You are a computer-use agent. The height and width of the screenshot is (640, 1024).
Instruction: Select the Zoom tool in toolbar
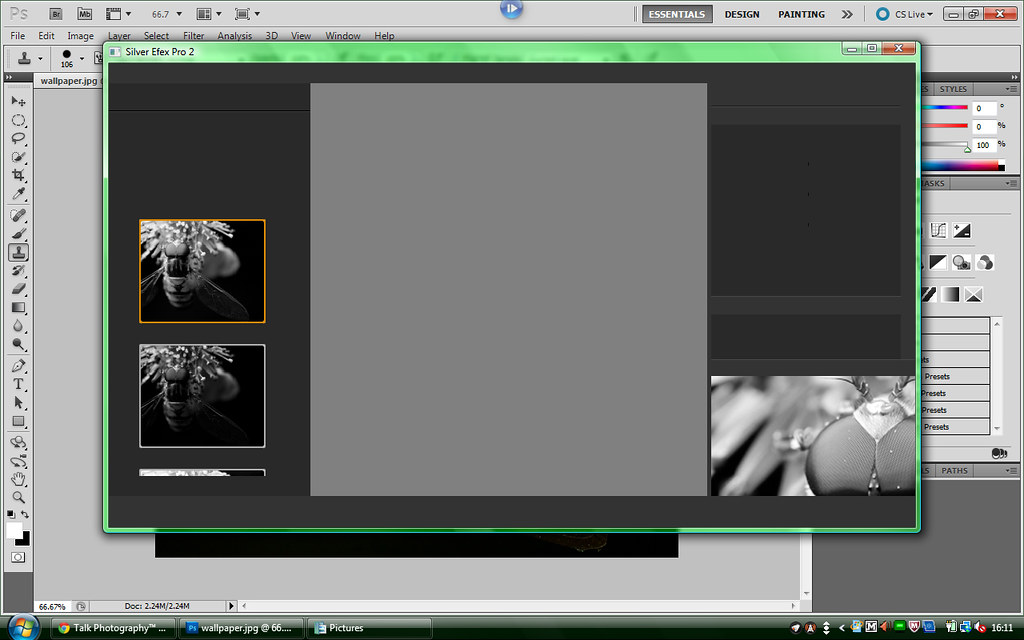point(18,497)
